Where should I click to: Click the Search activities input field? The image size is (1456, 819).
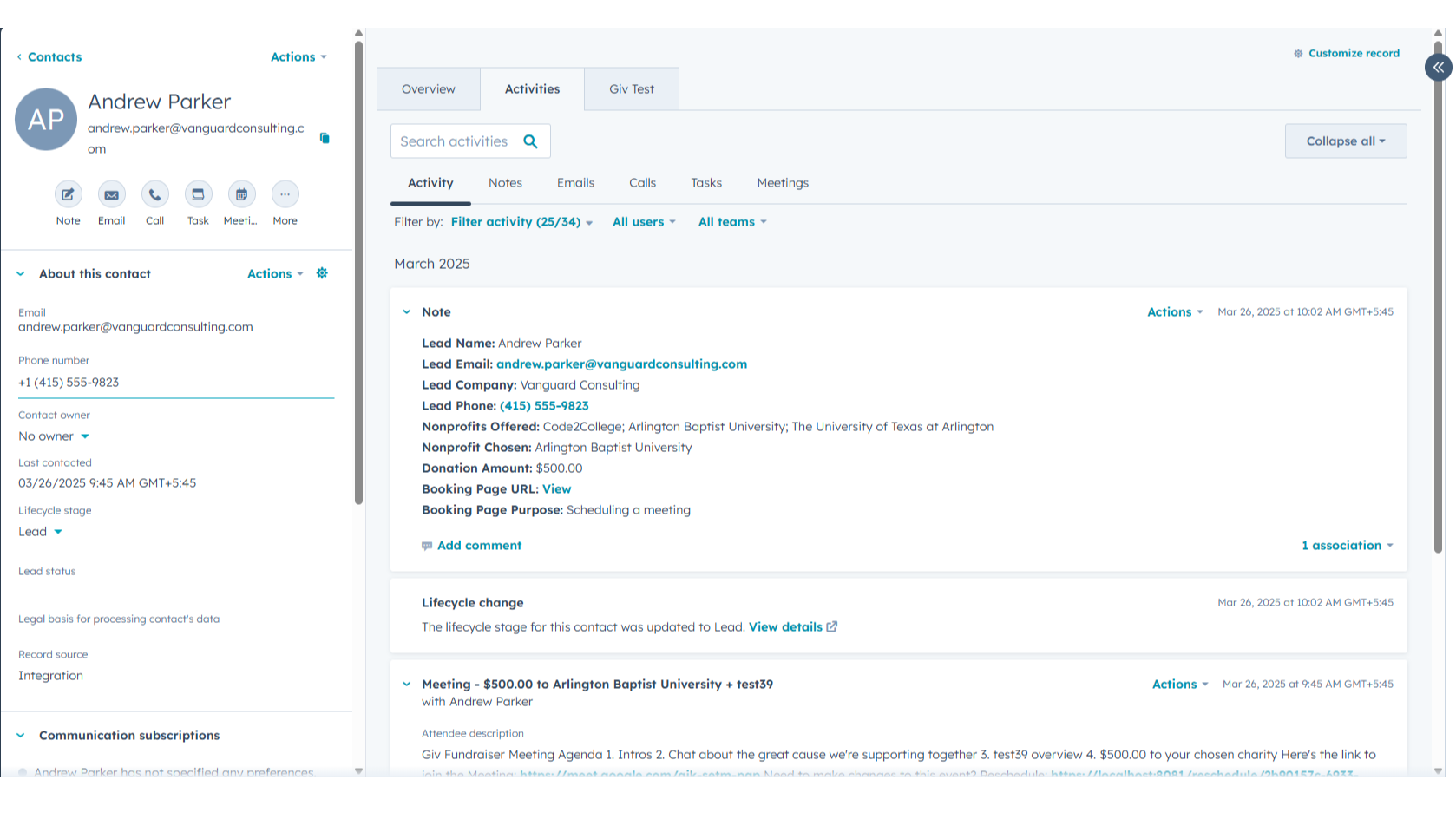(x=455, y=141)
